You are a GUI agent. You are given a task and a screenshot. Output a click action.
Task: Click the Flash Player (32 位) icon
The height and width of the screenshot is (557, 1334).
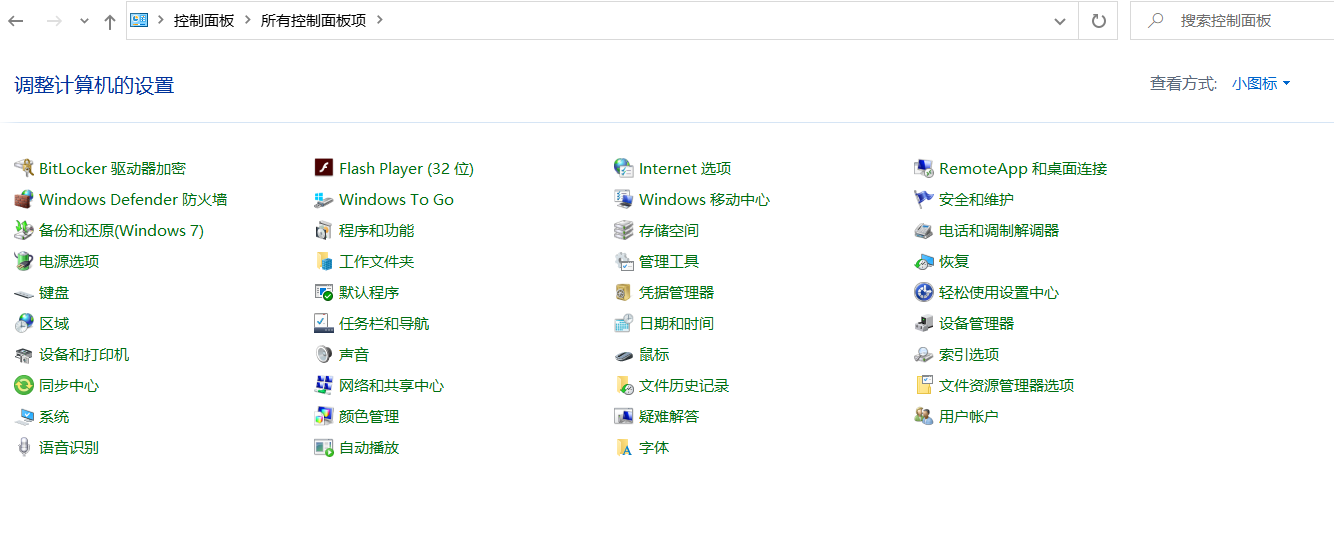tap(323, 169)
